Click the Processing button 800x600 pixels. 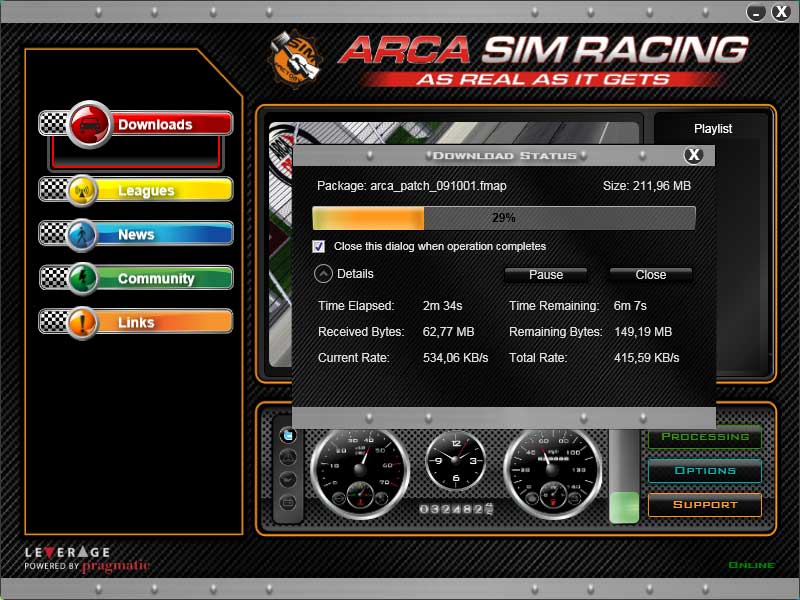[705, 437]
